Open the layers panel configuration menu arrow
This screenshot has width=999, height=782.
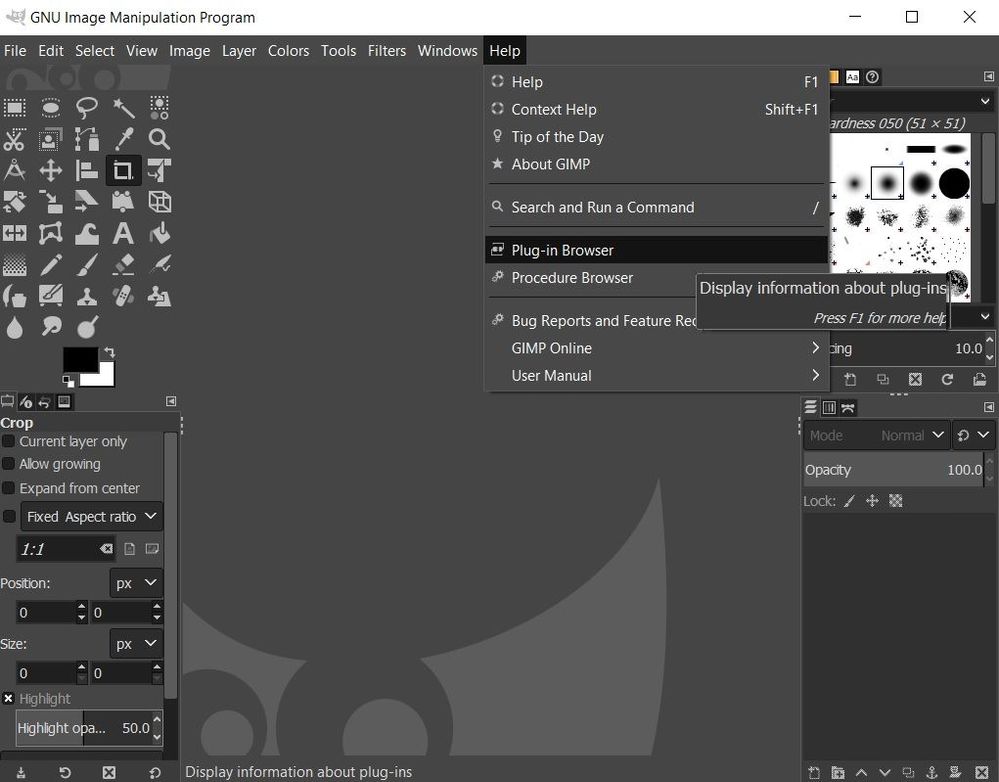989,407
